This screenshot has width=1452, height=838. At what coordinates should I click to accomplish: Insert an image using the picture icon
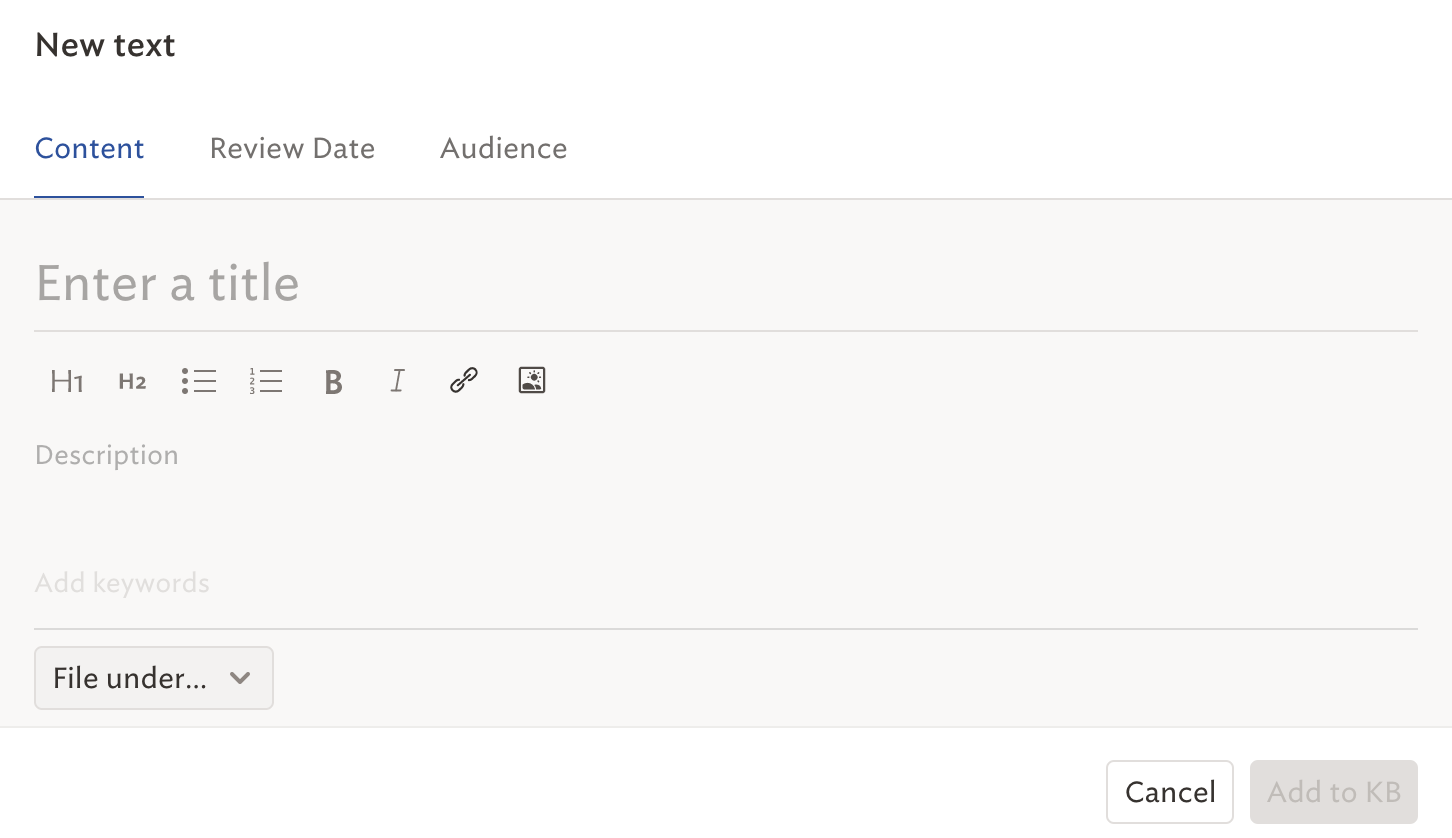coord(532,380)
